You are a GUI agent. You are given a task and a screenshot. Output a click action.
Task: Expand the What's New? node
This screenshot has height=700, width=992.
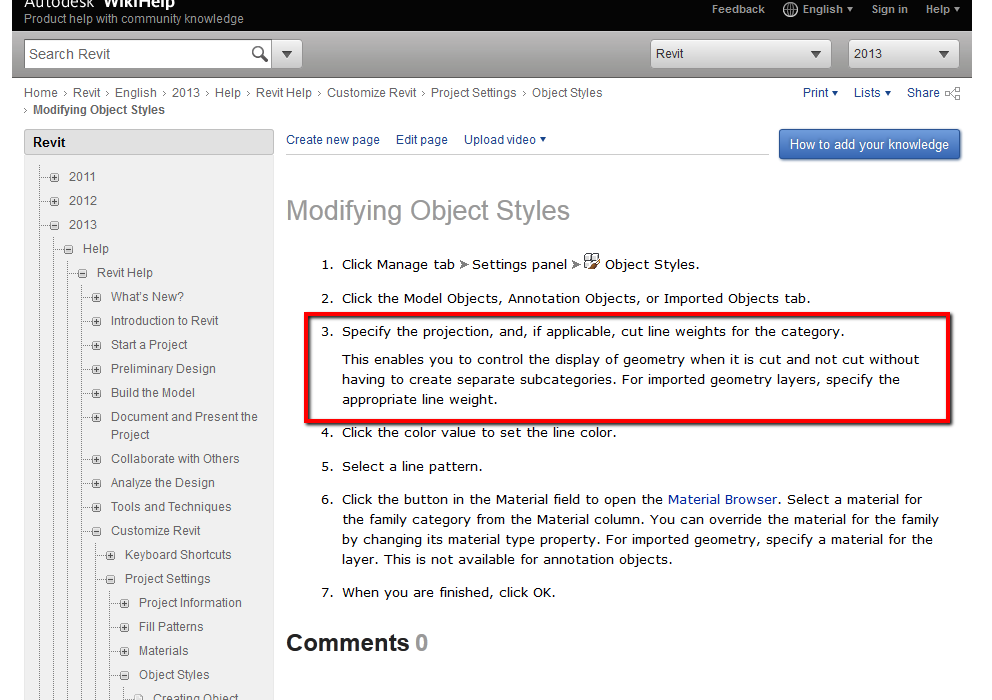pyautogui.click(x=96, y=297)
